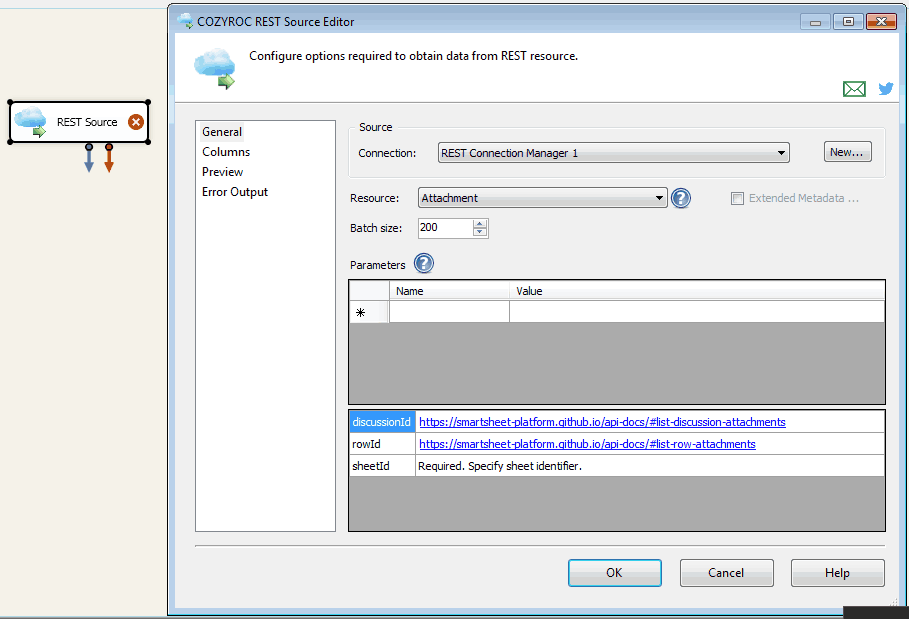
Task: Click the title bar REST Source Editor icon
Action: (x=186, y=21)
